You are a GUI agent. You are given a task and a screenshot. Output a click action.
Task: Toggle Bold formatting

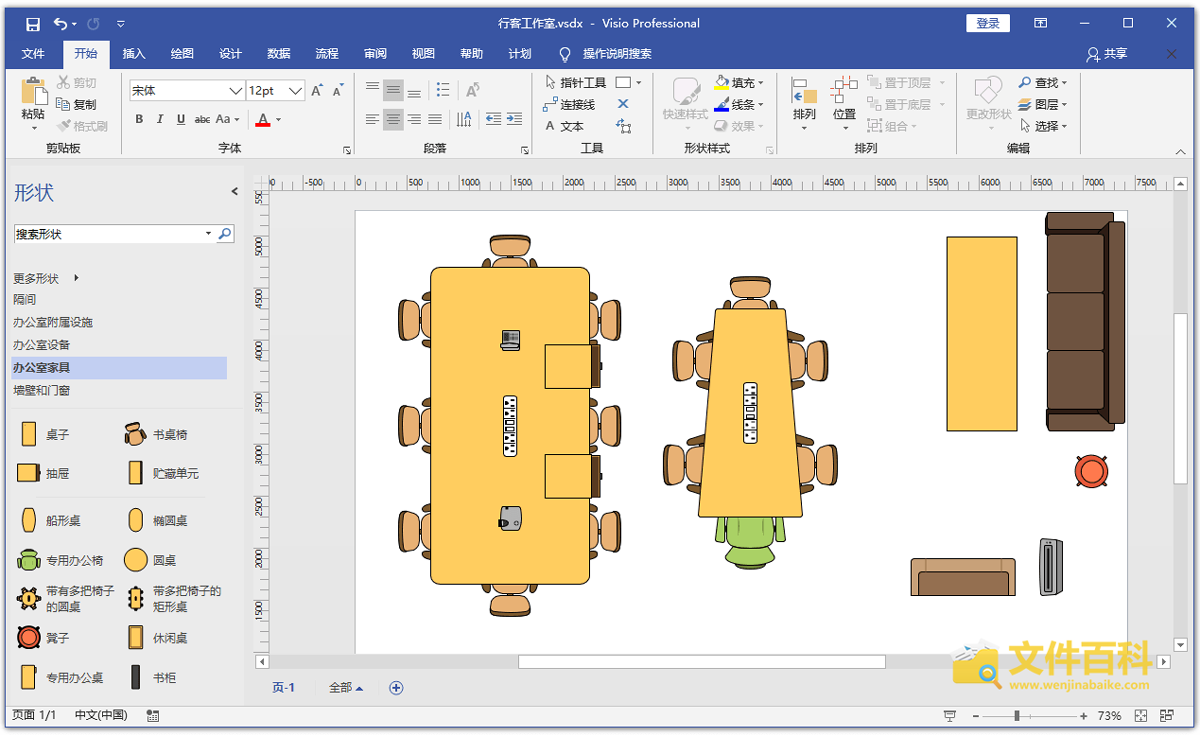[139, 119]
